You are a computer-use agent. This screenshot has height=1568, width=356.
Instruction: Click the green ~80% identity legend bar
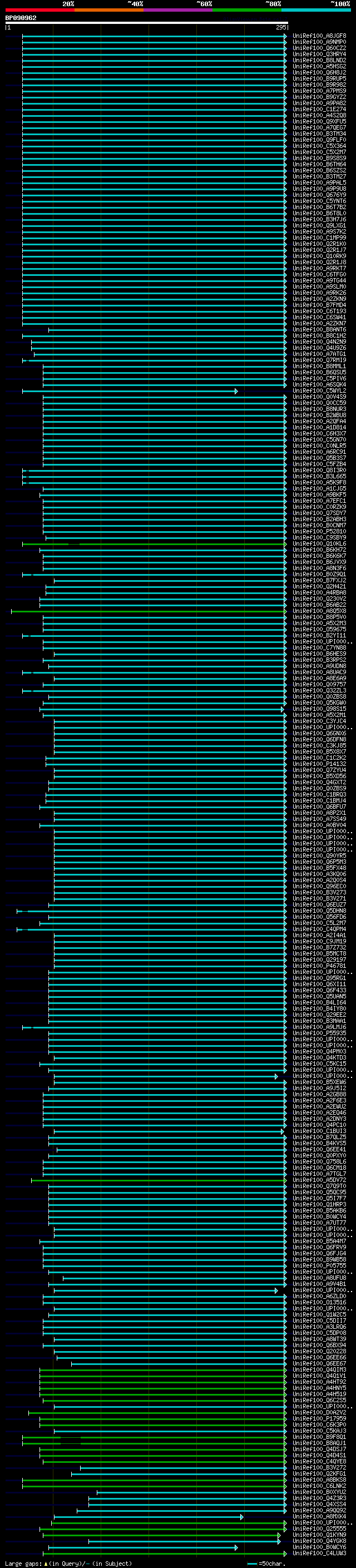(x=247, y=10)
